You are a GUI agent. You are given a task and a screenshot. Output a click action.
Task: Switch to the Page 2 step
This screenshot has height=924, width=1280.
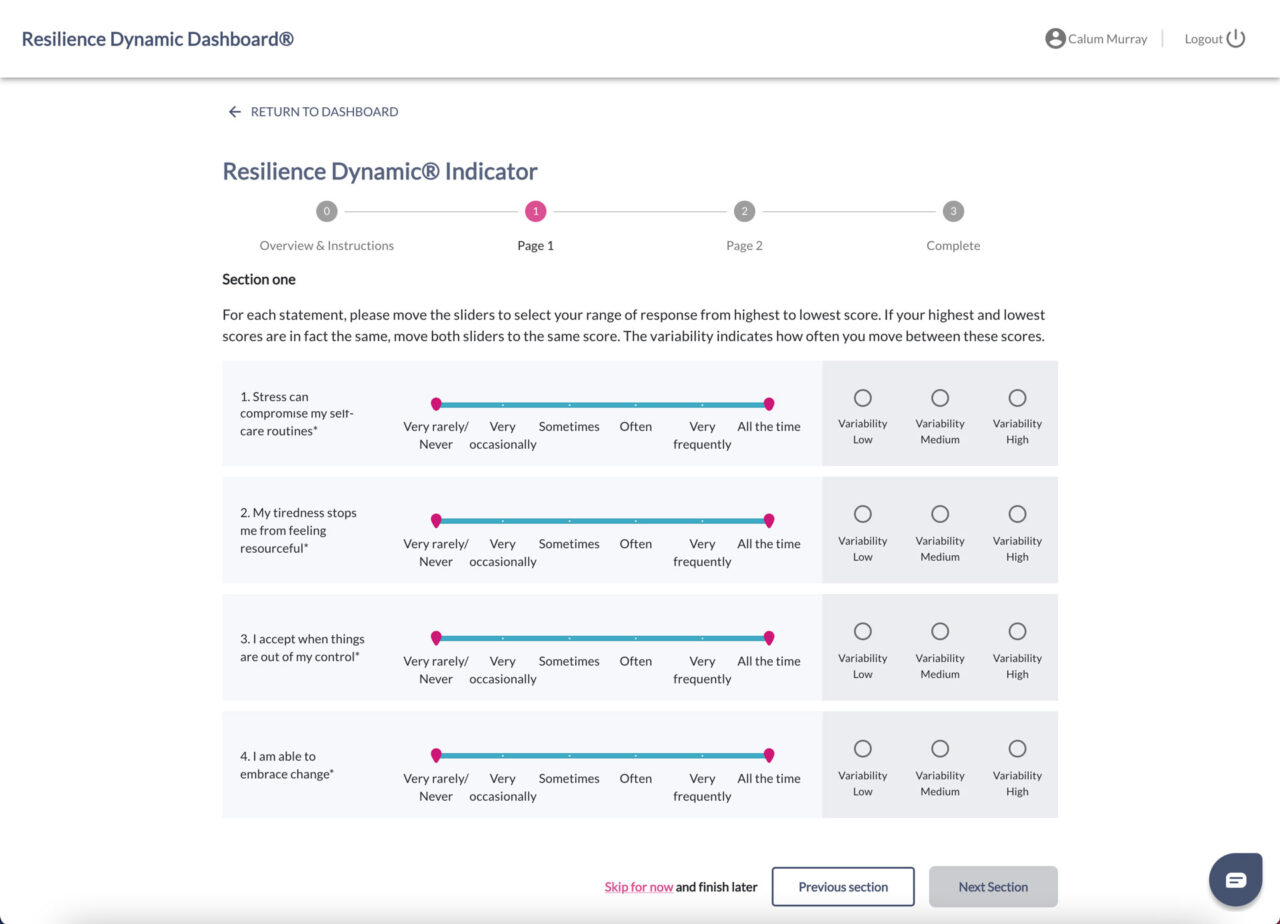pyautogui.click(x=744, y=245)
